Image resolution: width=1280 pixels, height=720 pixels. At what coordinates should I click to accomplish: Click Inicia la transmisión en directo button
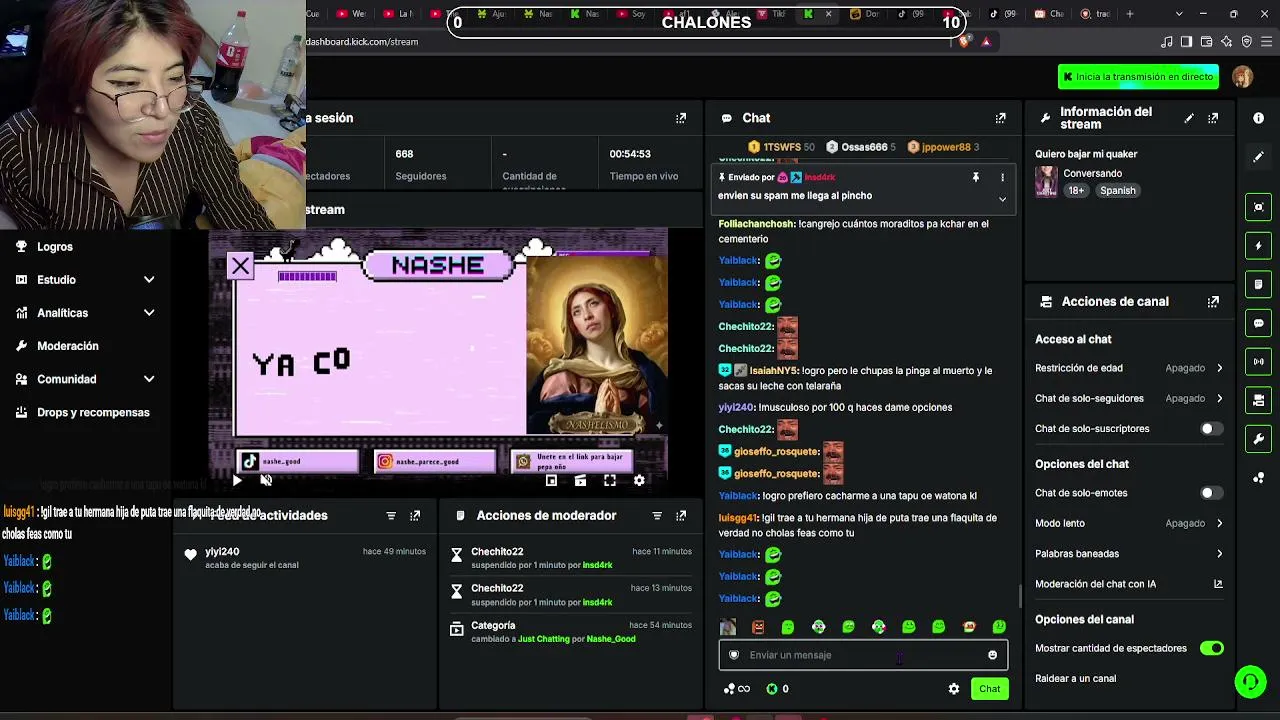tap(1138, 77)
